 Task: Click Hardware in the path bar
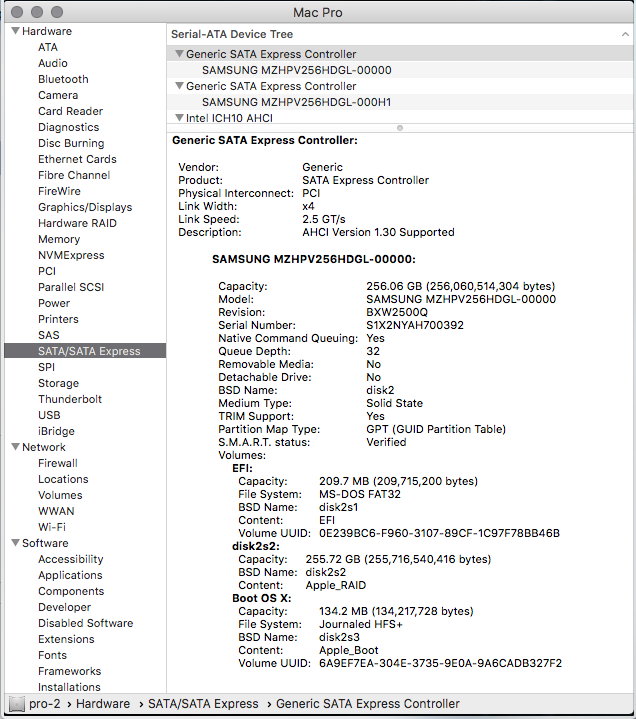(103, 703)
